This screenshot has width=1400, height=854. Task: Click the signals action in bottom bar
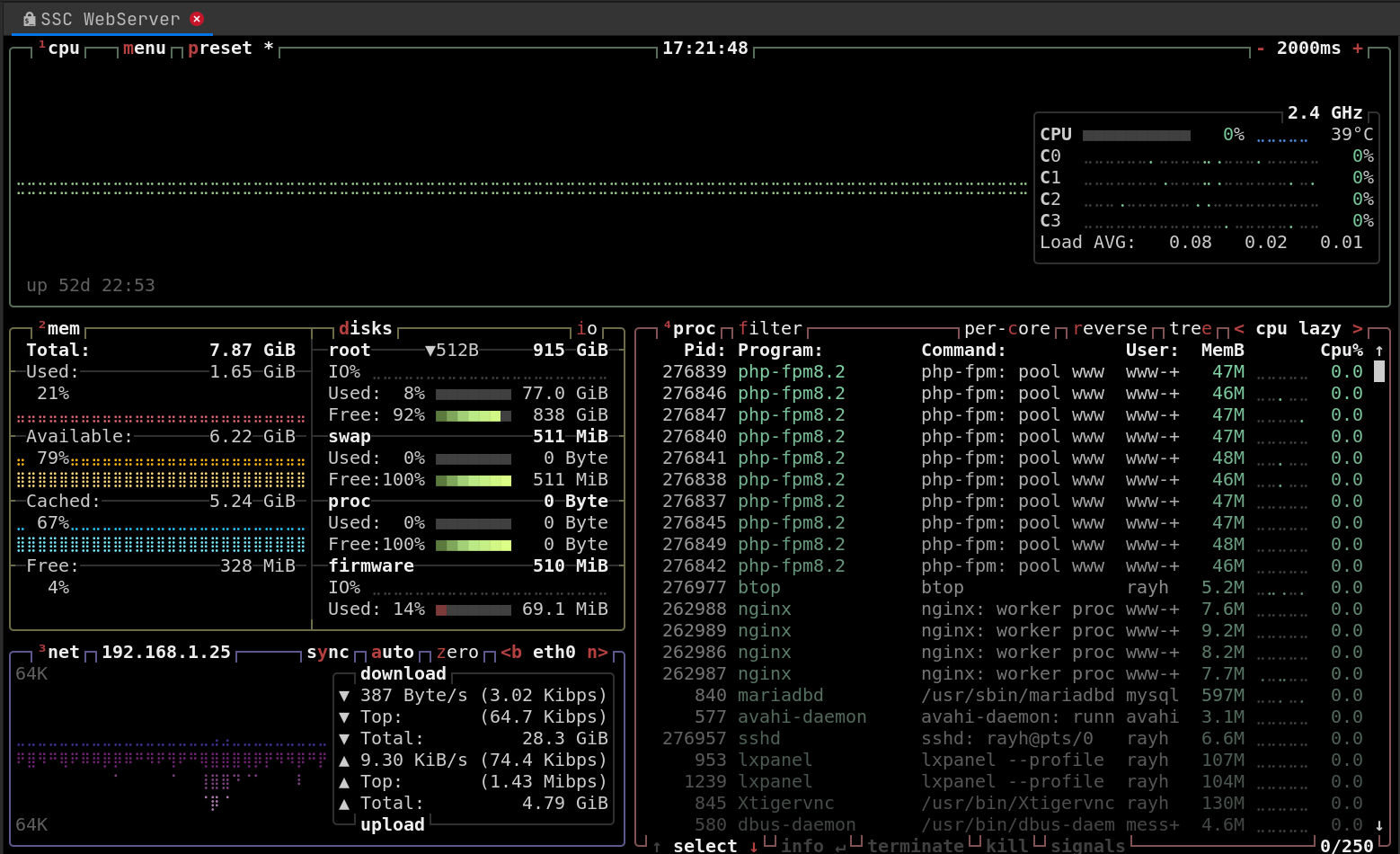click(x=1086, y=845)
